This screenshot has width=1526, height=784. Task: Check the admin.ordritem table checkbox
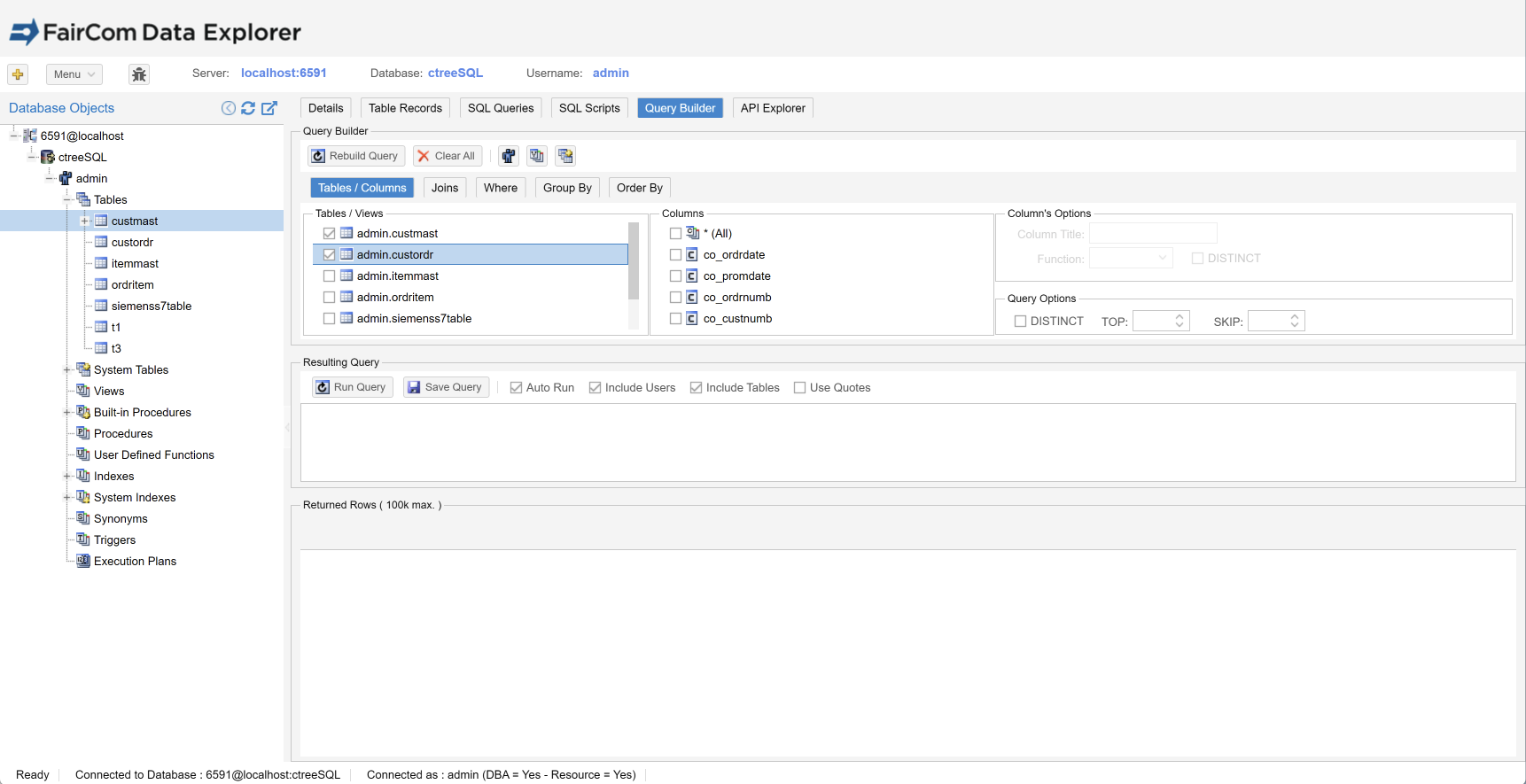[329, 298]
